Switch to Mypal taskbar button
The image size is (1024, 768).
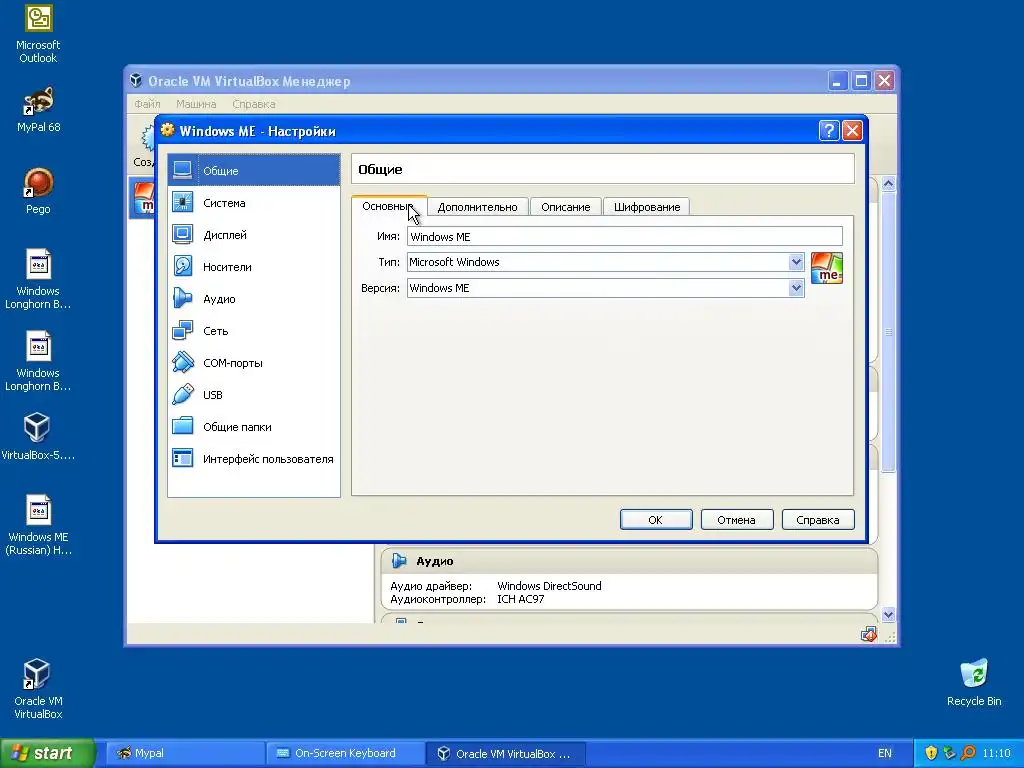tap(184, 753)
